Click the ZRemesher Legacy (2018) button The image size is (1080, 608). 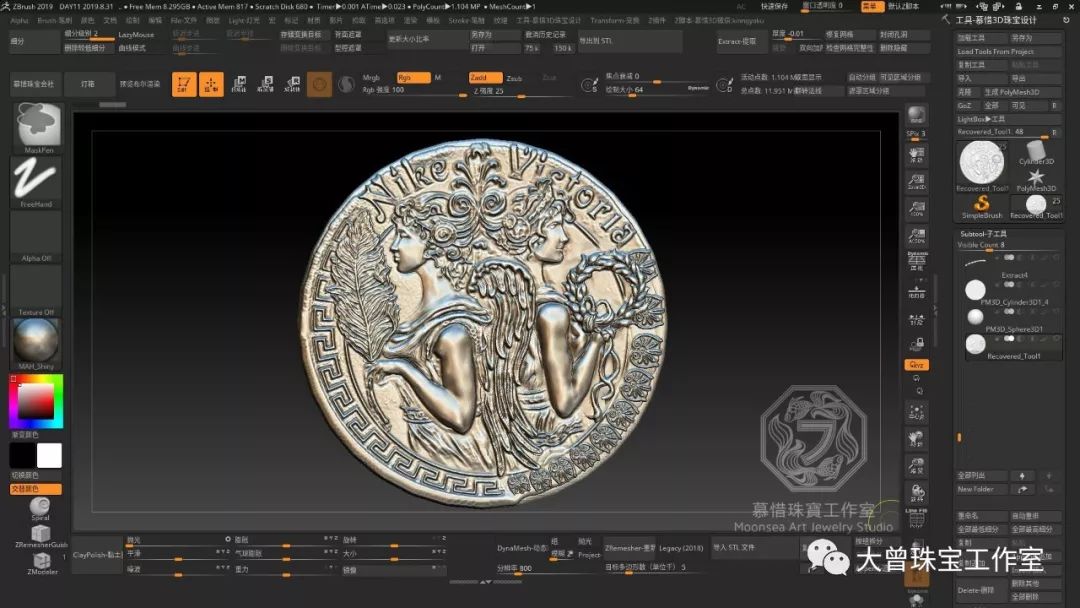click(x=681, y=548)
